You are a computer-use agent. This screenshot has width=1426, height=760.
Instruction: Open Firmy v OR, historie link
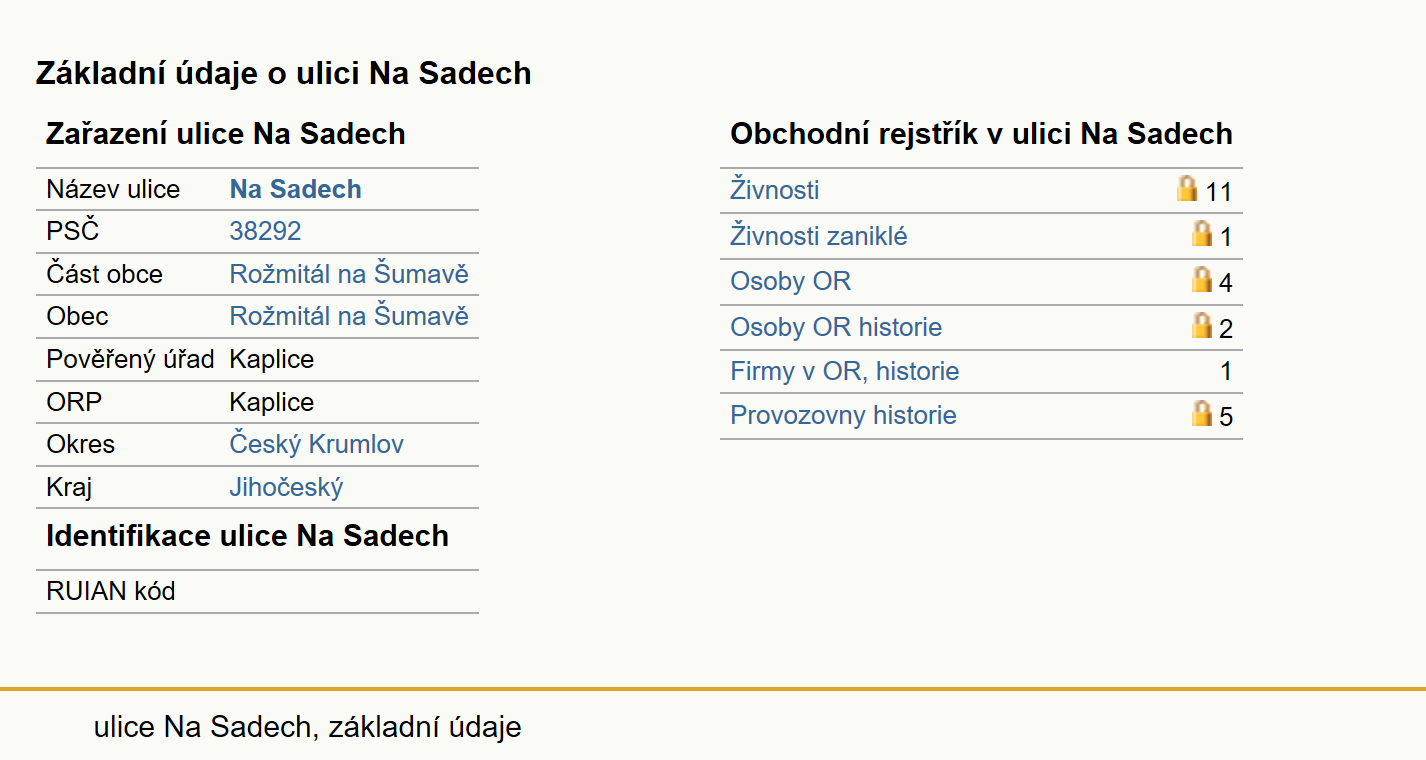coord(845,371)
